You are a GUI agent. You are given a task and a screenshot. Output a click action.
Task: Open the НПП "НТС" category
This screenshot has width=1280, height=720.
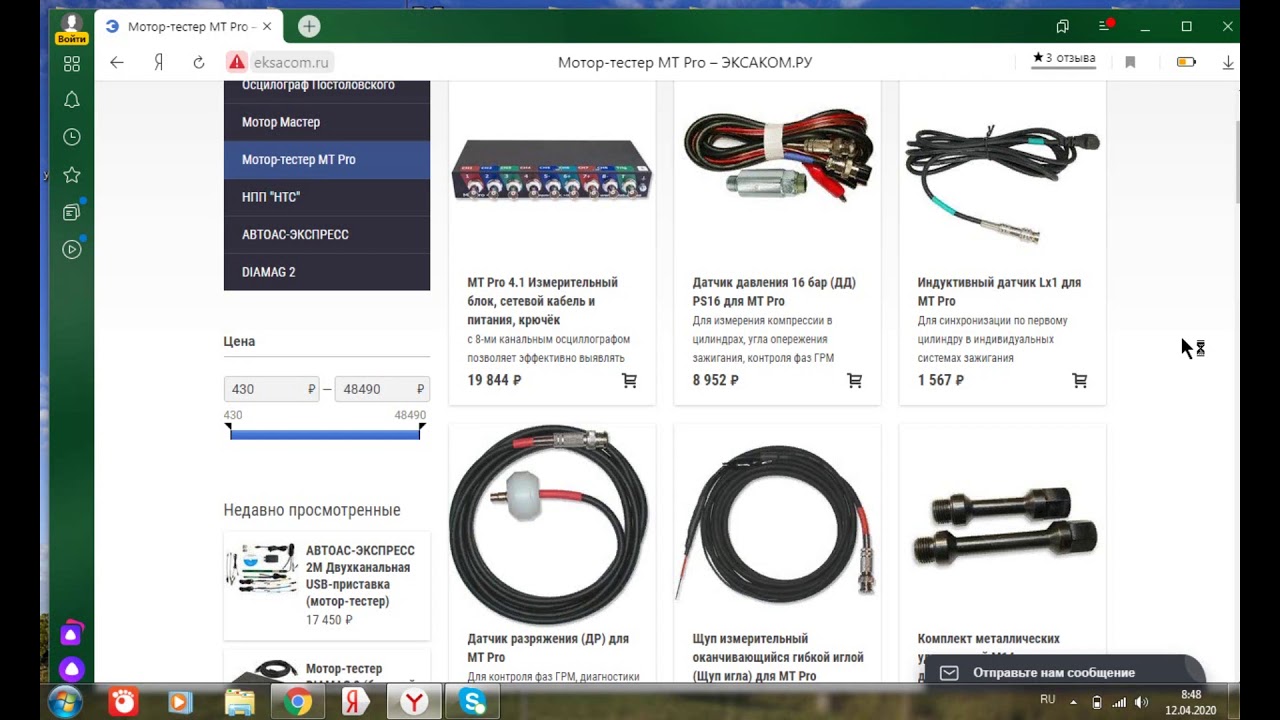(327, 197)
